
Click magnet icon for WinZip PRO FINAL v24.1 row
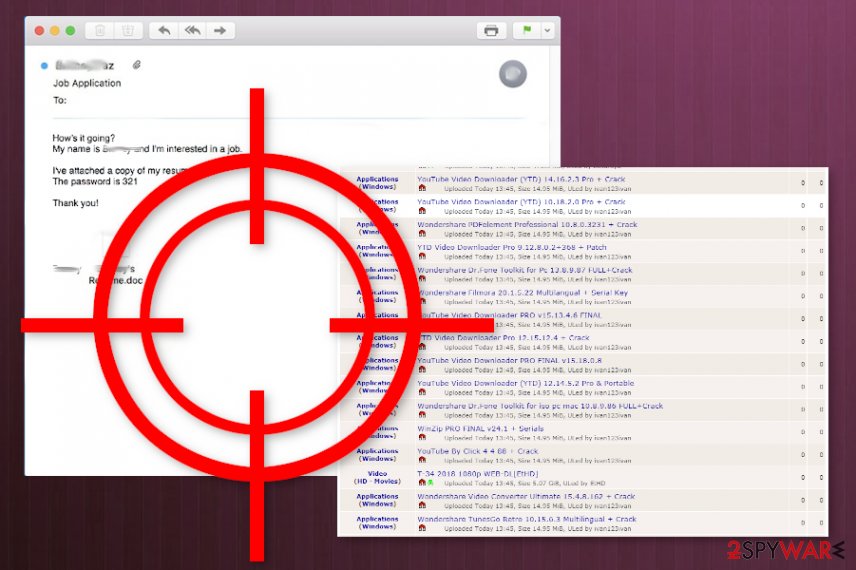coord(422,437)
